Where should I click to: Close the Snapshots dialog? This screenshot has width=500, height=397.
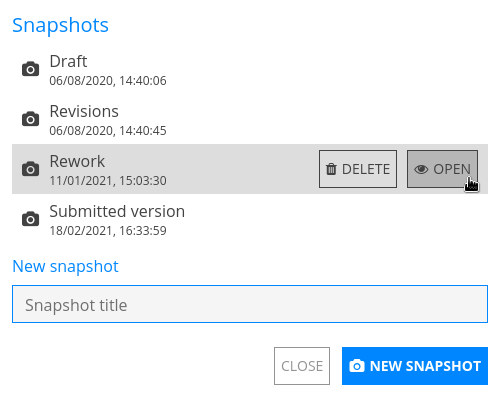pos(302,366)
